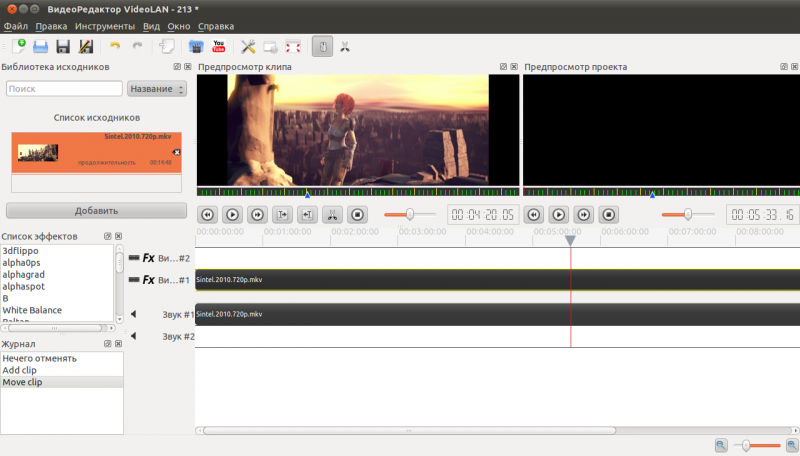Screen dimensions: 800x456
Task: Toggle video track #2 disable bar
Action: coord(134,258)
